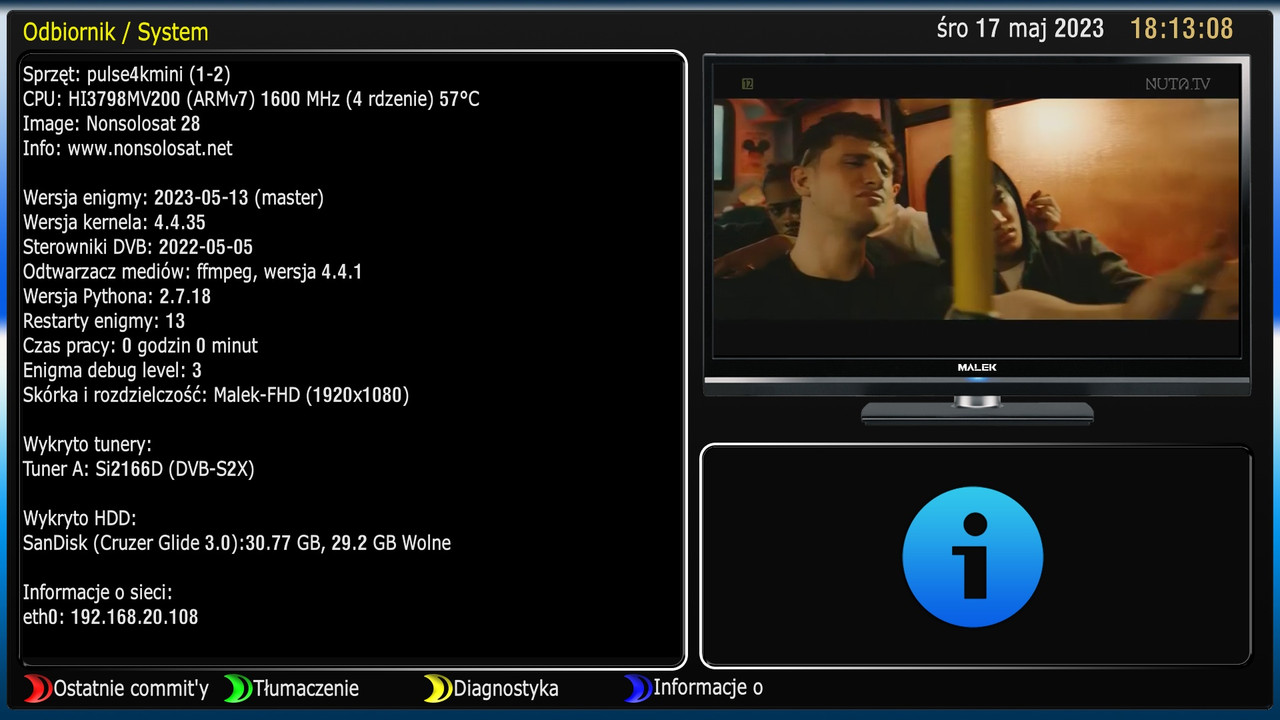Select Skórka i rozdzielczość Malek-FHD line
Image resolution: width=1280 pixels, height=720 pixels.
point(216,395)
